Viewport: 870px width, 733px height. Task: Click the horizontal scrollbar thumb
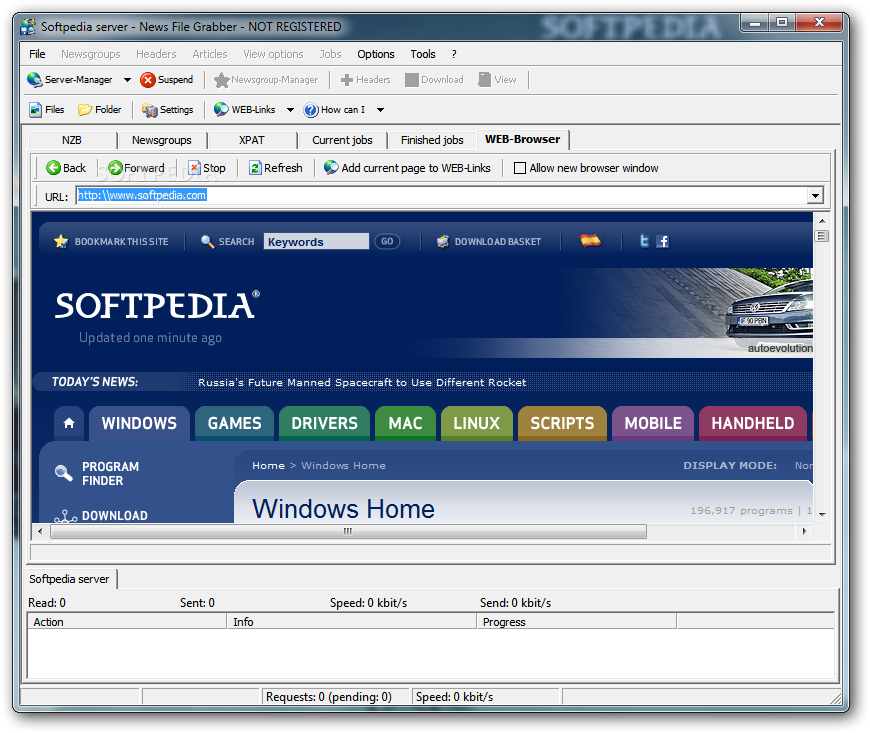click(348, 532)
